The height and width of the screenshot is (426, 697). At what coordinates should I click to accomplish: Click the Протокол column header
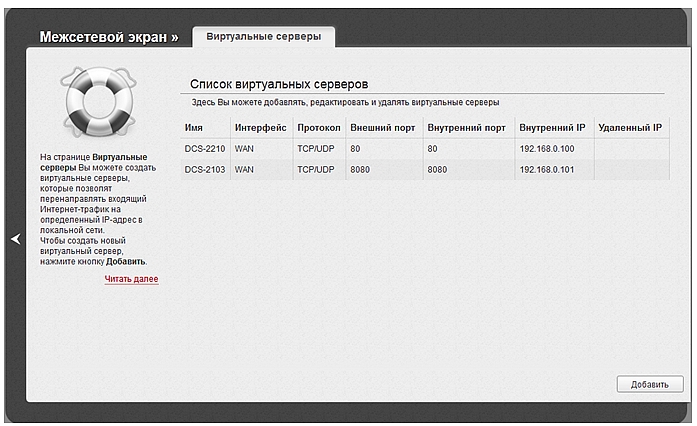(x=319, y=128)
